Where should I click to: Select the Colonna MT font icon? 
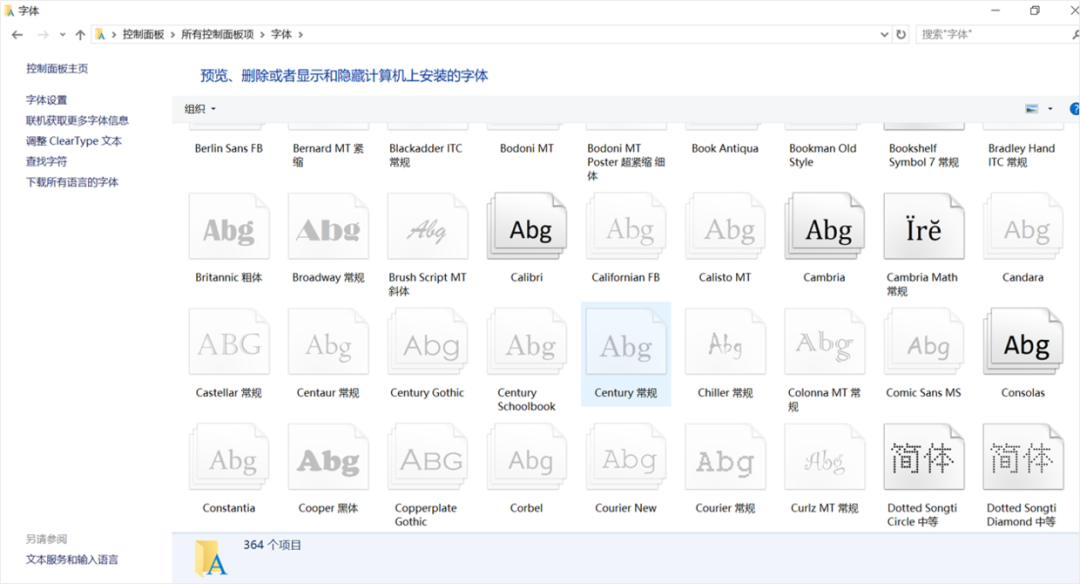[824, 342]
